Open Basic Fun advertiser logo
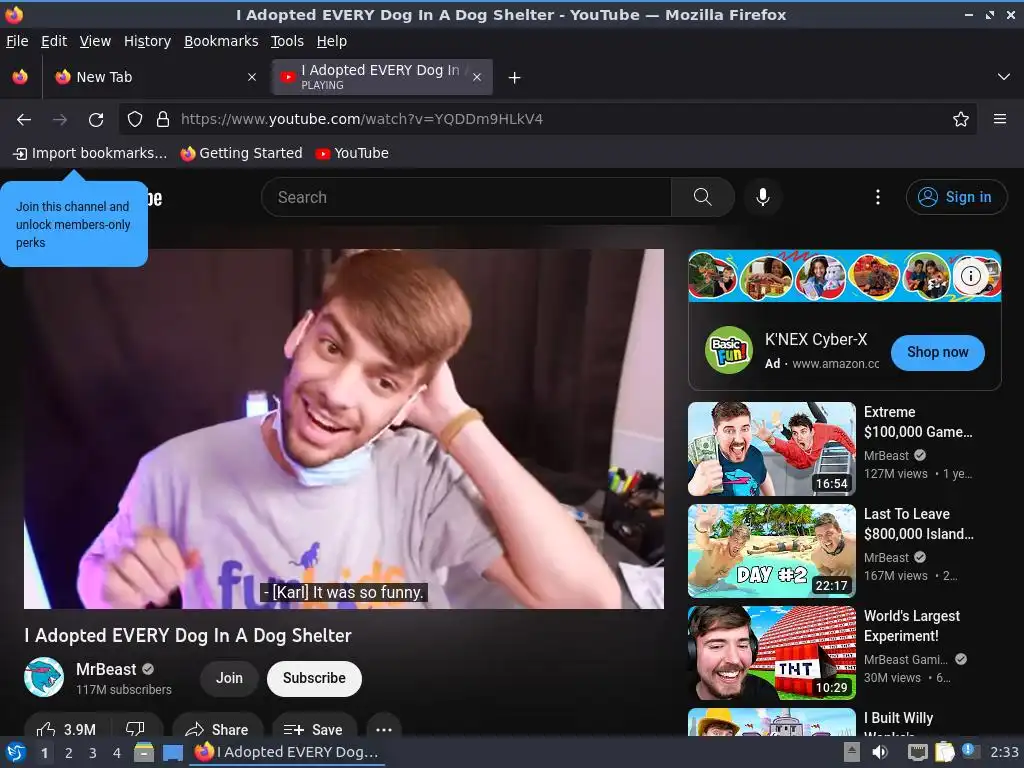 point(729,350)
